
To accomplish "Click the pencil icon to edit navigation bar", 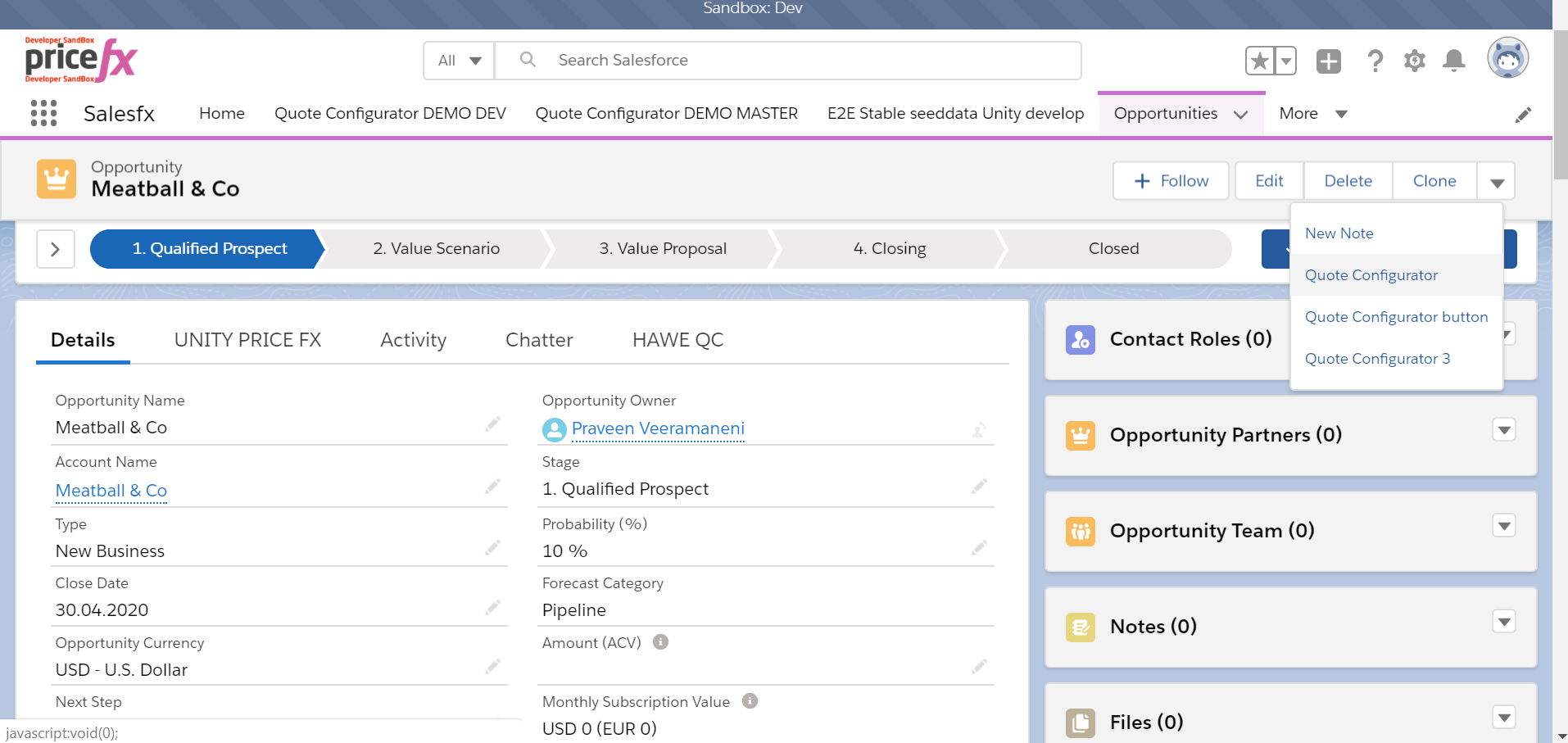I will tap(1523, 115).
